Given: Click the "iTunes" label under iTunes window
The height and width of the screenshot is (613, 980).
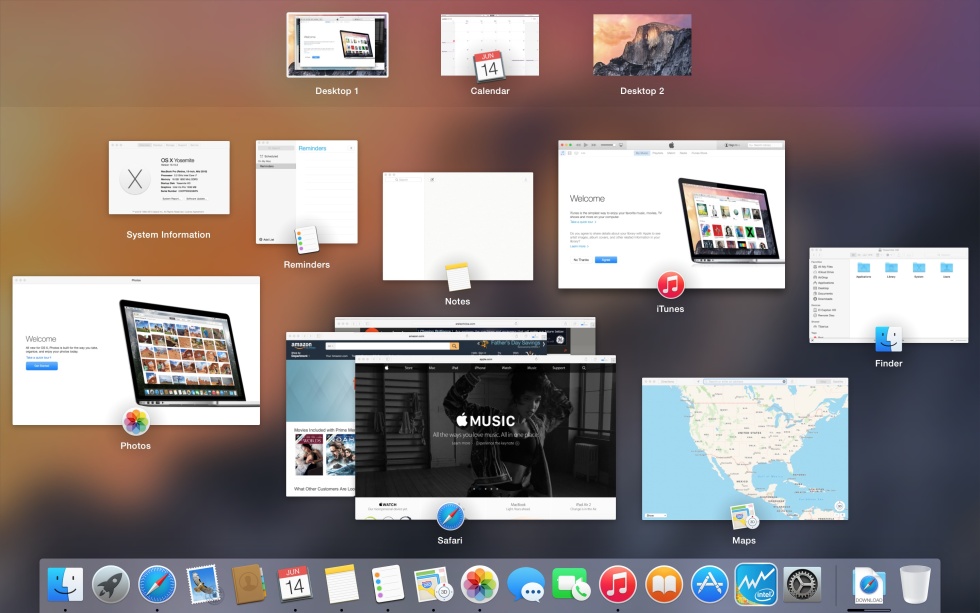Looking at the screenshot, I should [670, 309].
